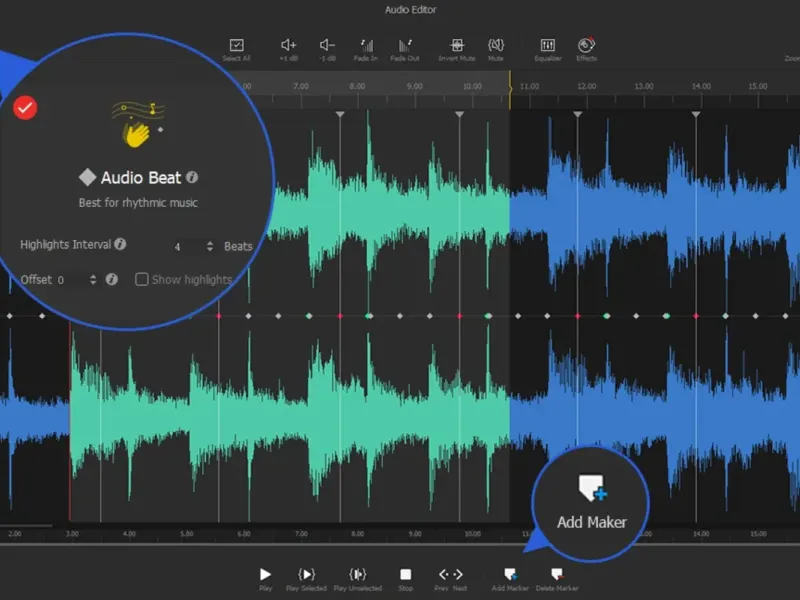
Task: Click 13.00 on the top time ruler
Action: [x=644, y=86]
